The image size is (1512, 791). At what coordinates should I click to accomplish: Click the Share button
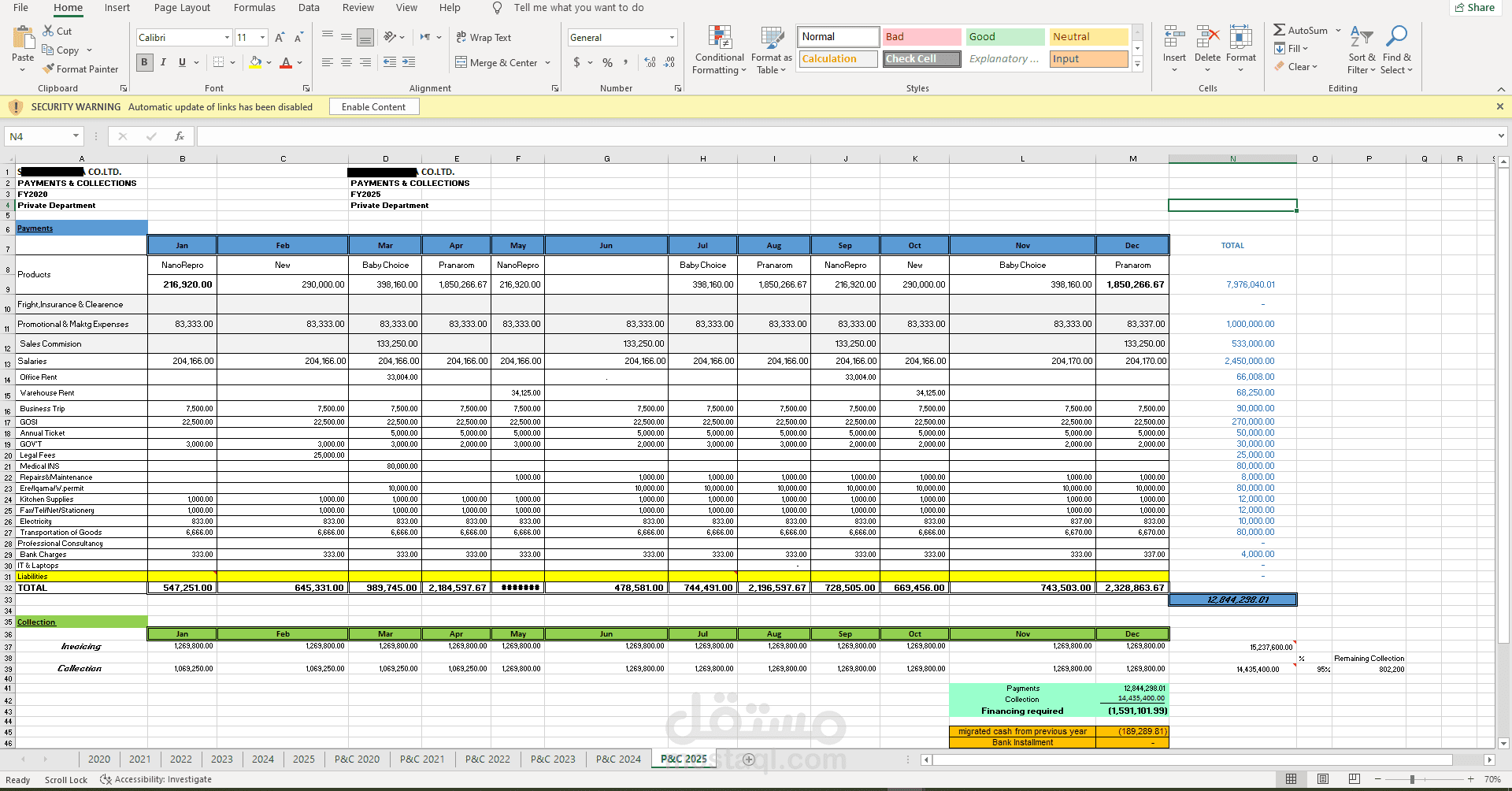point(1474,7)
